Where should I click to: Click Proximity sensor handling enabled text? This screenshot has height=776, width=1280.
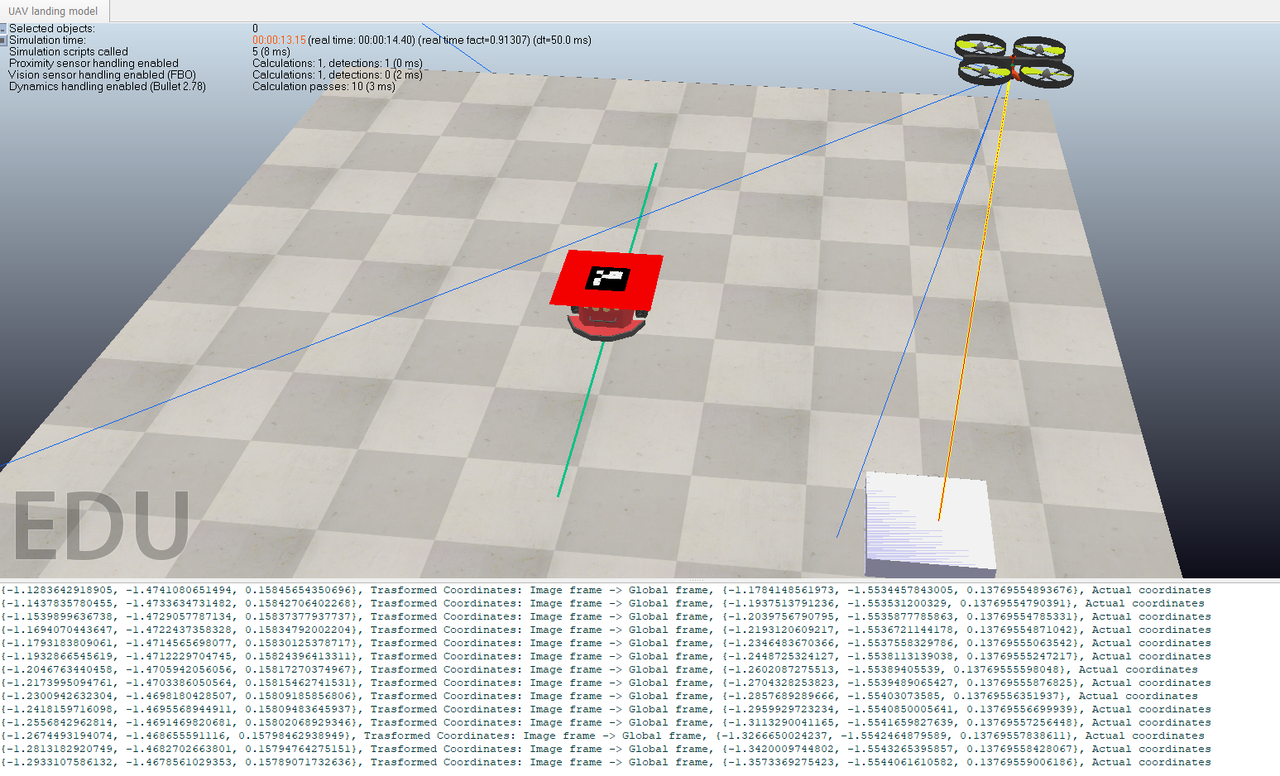click(x=94, y=63)
